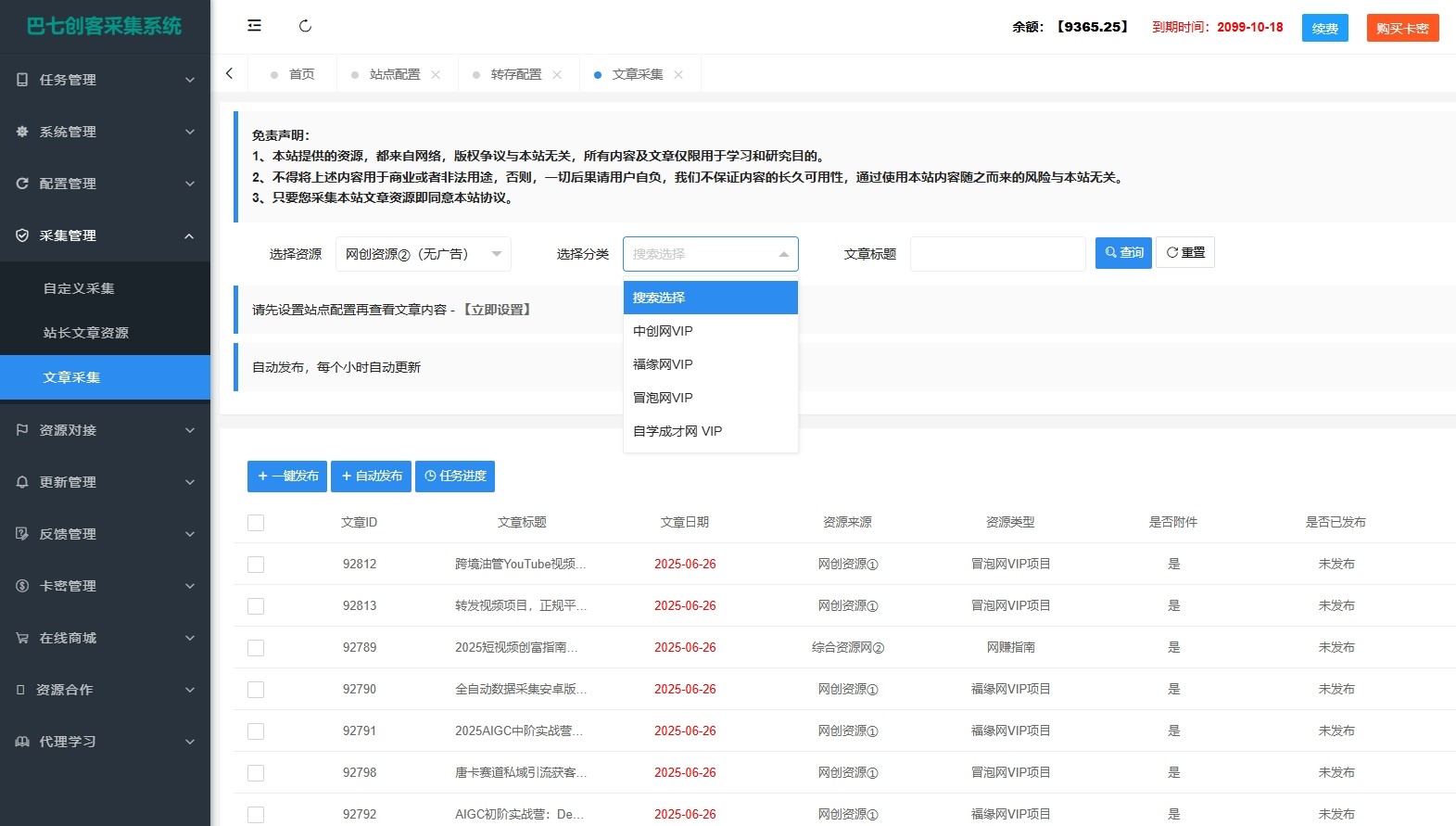Click the 【立即设置】 link
The height and width of the screenshot is (826, 1456).
(x=497, y=310)
